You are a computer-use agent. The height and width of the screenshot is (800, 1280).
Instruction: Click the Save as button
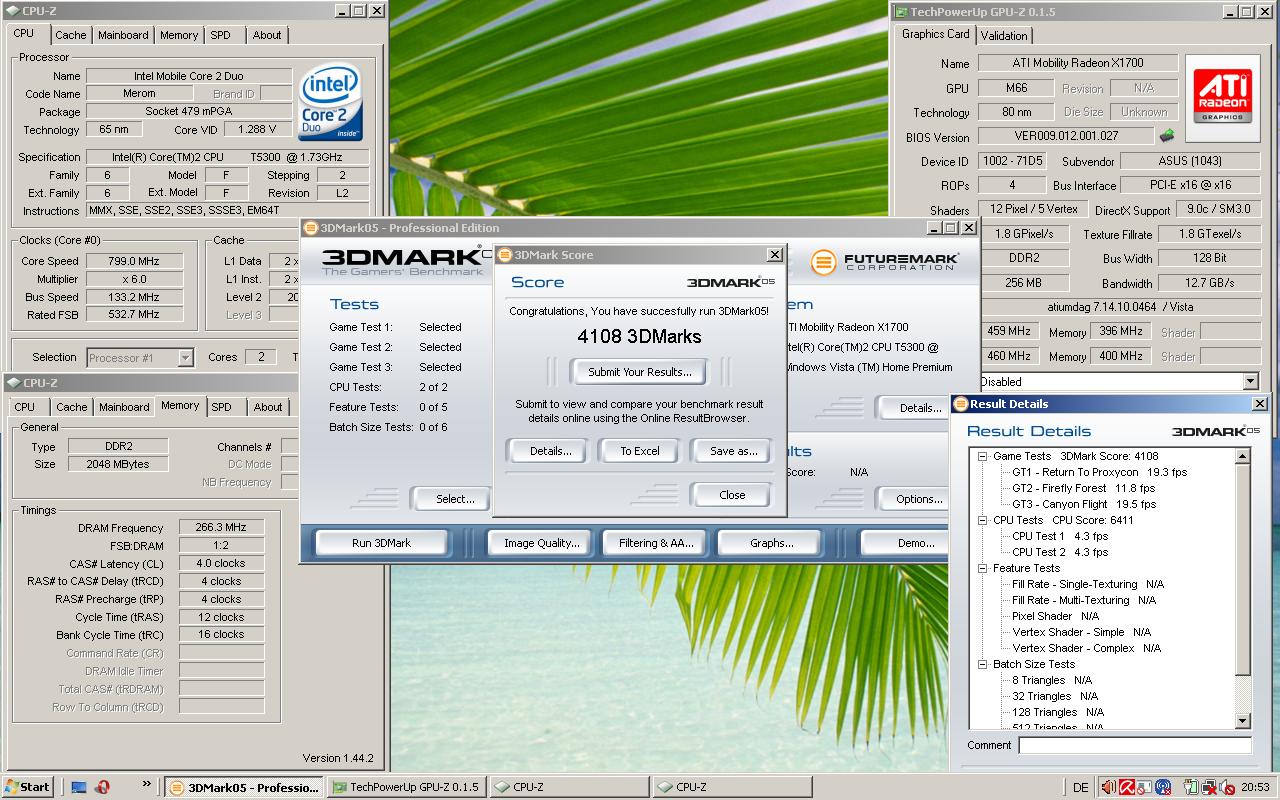(x=732, y=451)
